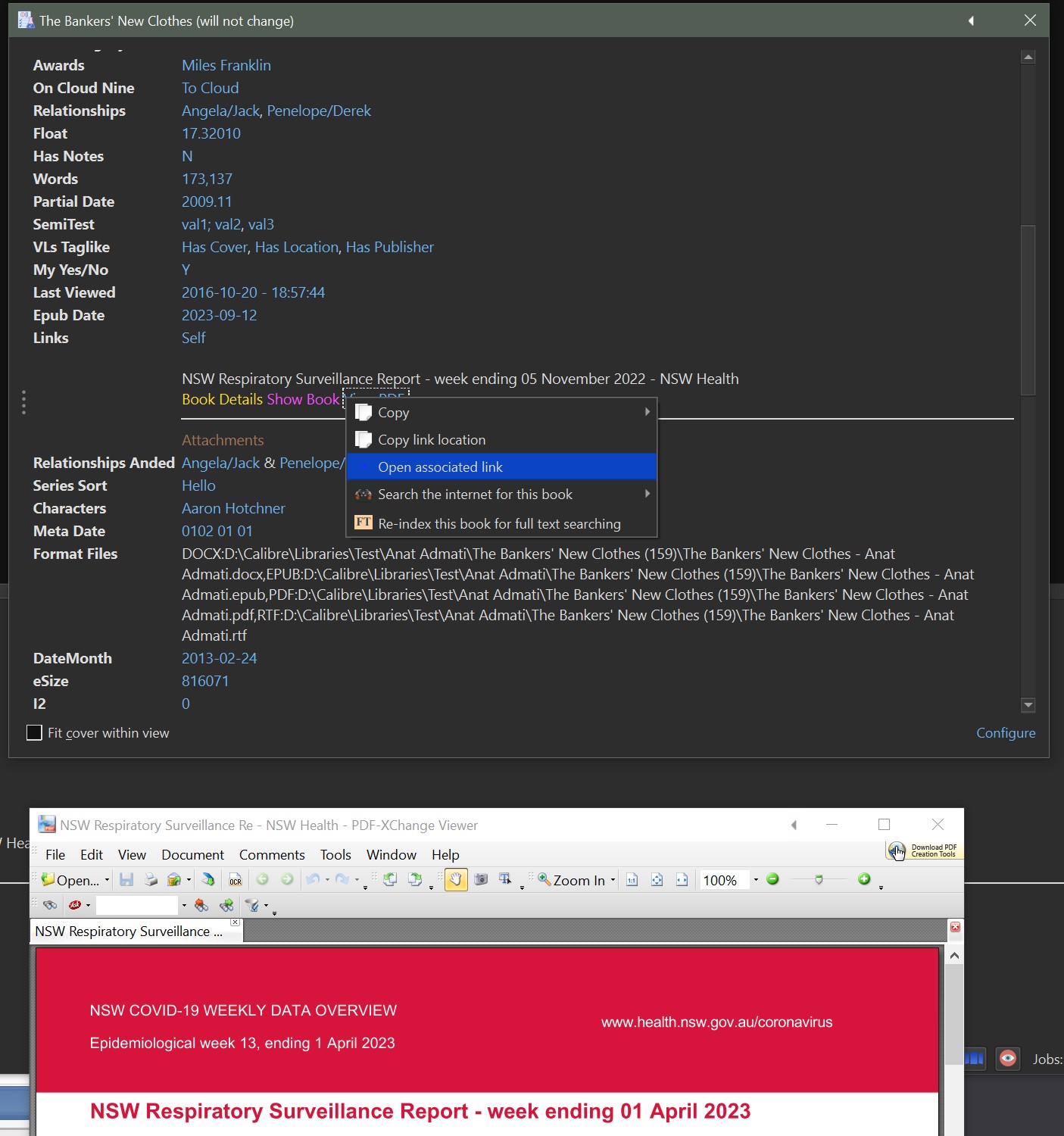
Task: Click the search options filter funnel icon
Action: [252, 905]
